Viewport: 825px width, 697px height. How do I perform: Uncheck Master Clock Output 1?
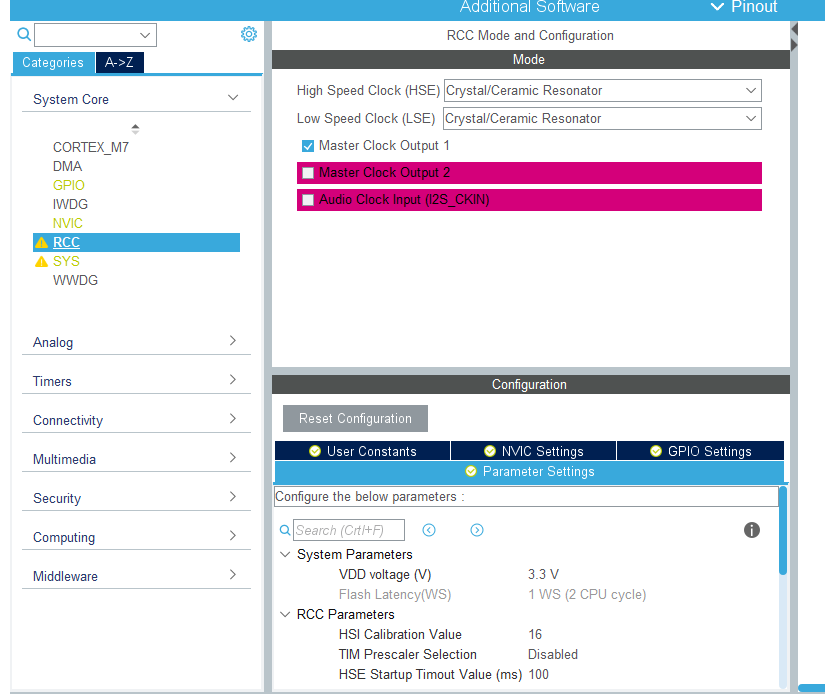[308, 146]
